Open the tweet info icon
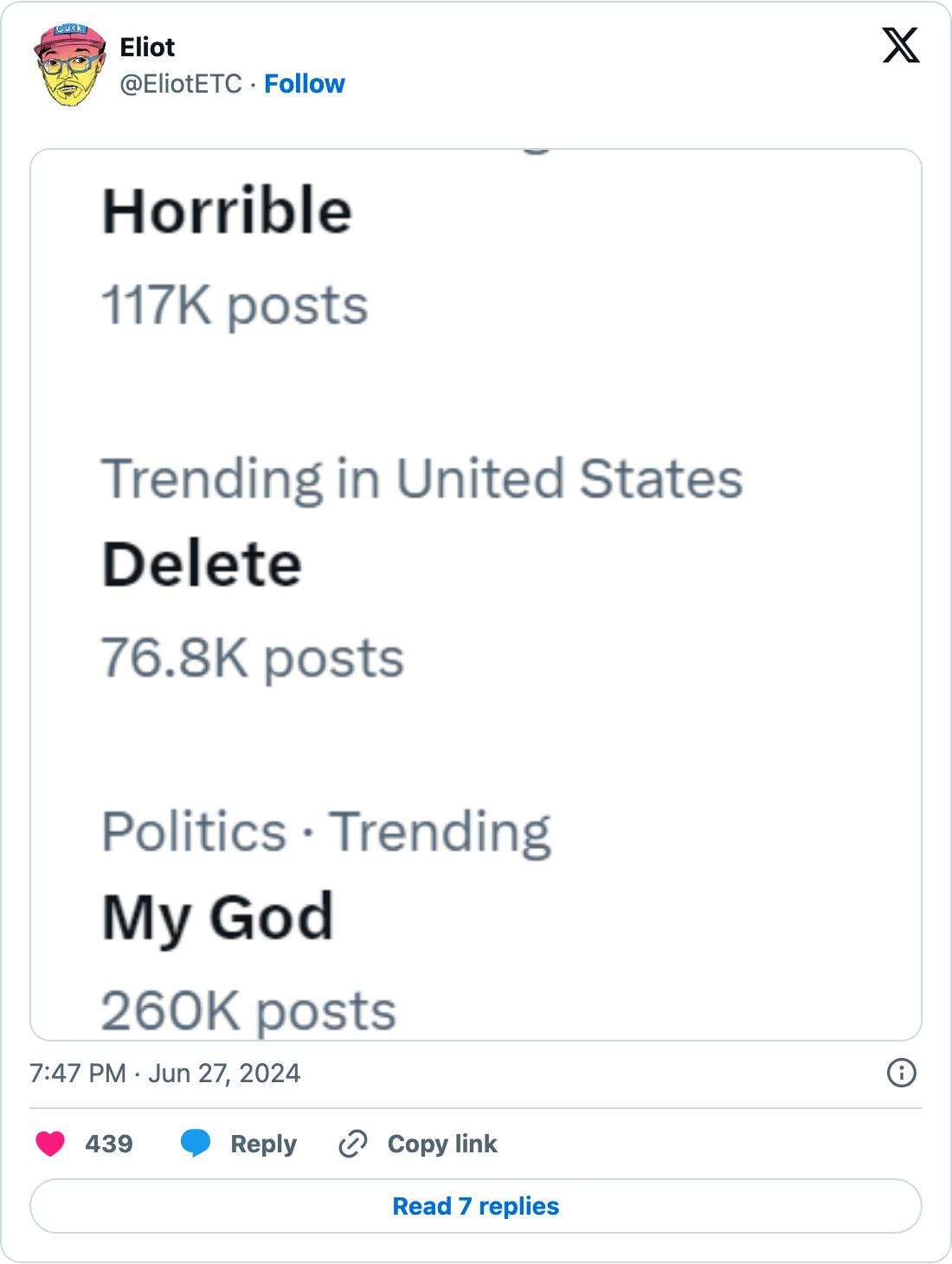Screen dimensions: 952x1264 click(901, 1074)
